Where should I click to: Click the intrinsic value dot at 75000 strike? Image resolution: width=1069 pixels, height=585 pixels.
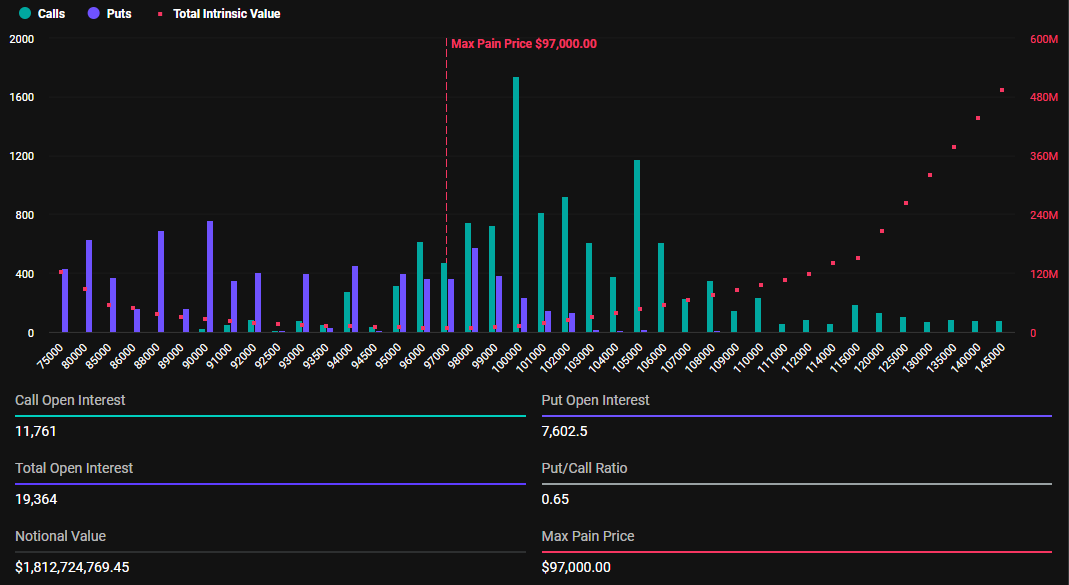point(61,272)
